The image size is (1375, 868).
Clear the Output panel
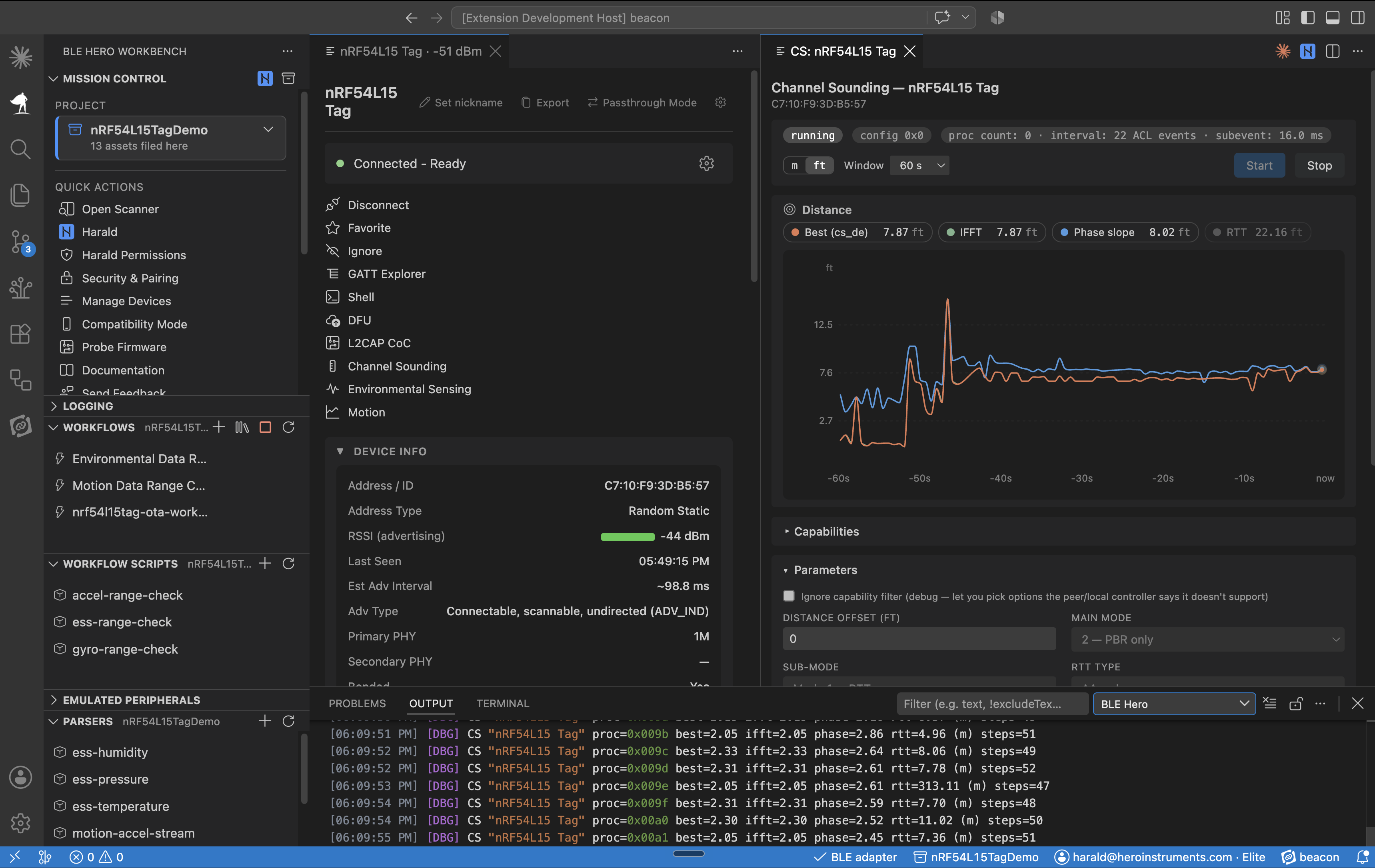(1270, 704)
